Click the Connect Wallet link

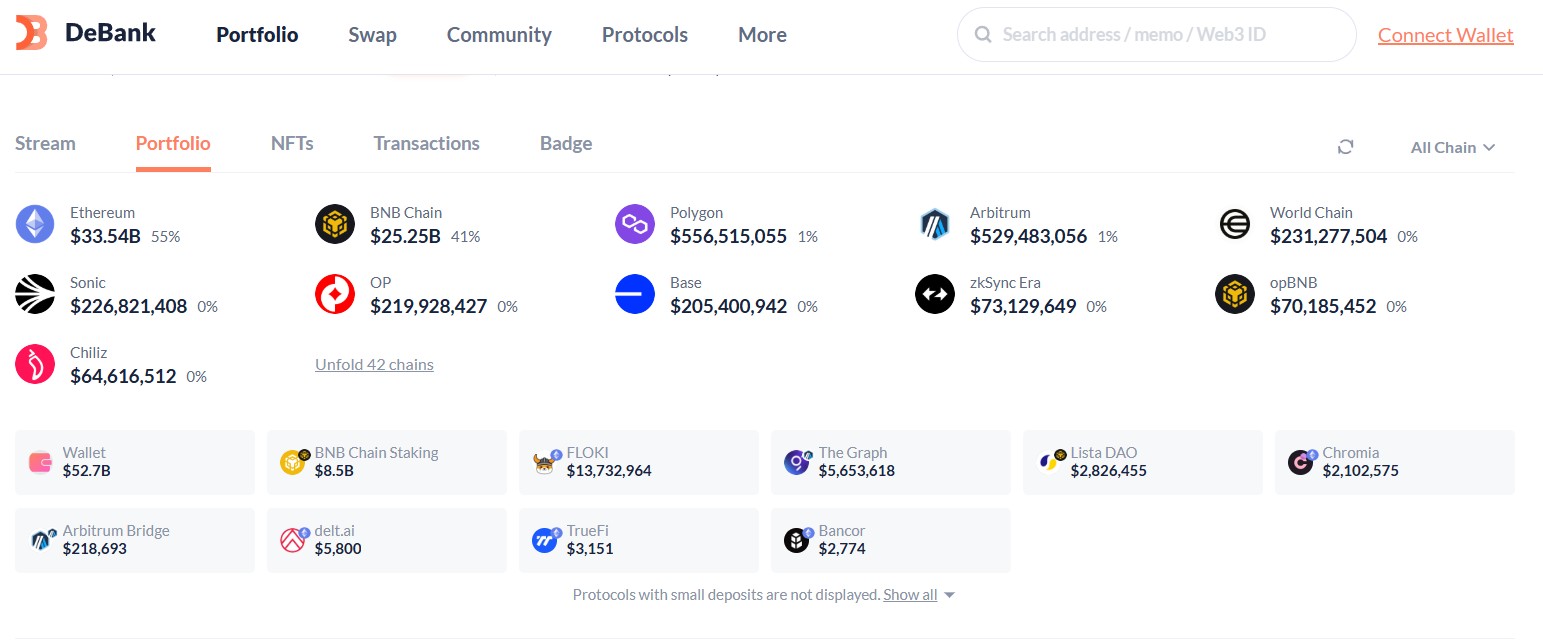coord(1445,35)
